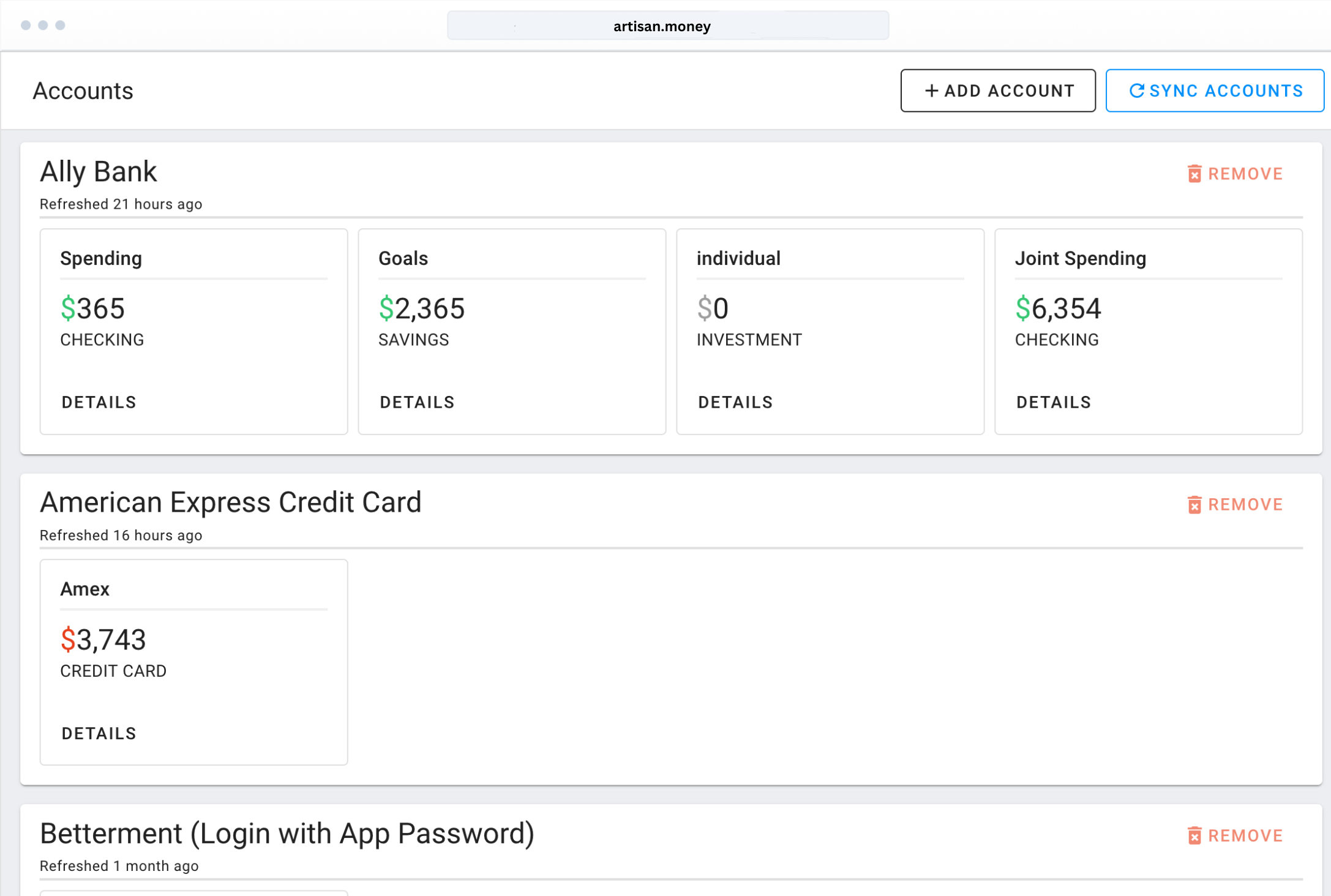Click trash icon for Betterment Remove
This screenshot has height=896, width=1331.
1194,835
